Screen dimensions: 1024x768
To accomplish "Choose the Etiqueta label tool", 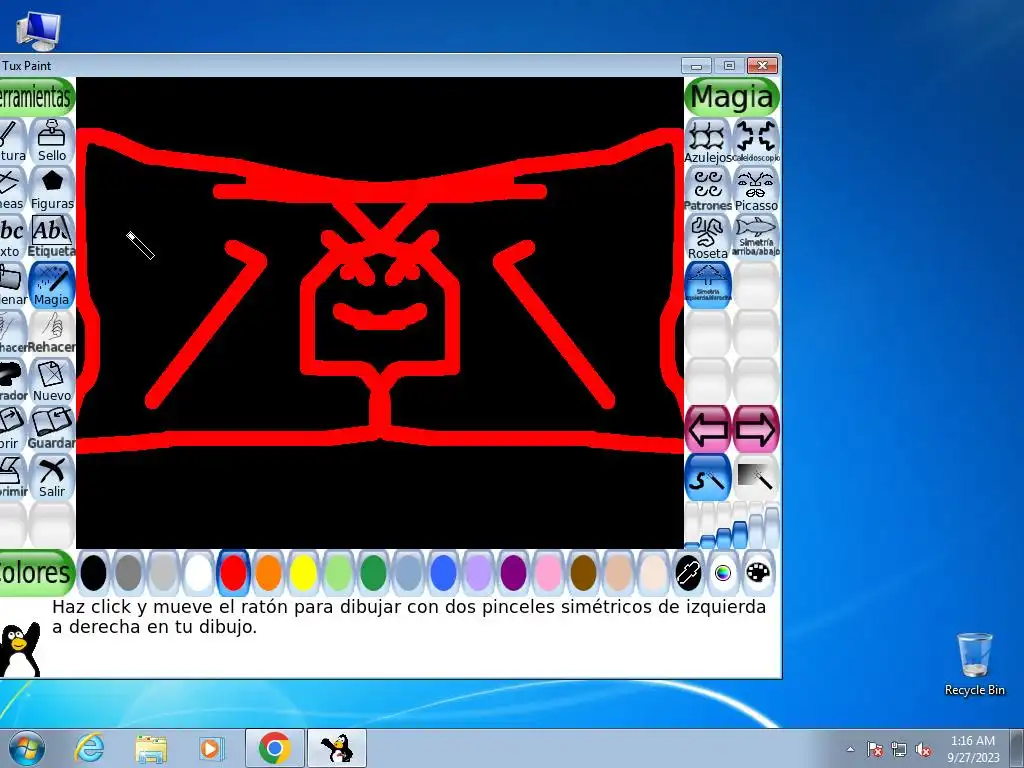I will pyautogui.click(x=52, y=236).
